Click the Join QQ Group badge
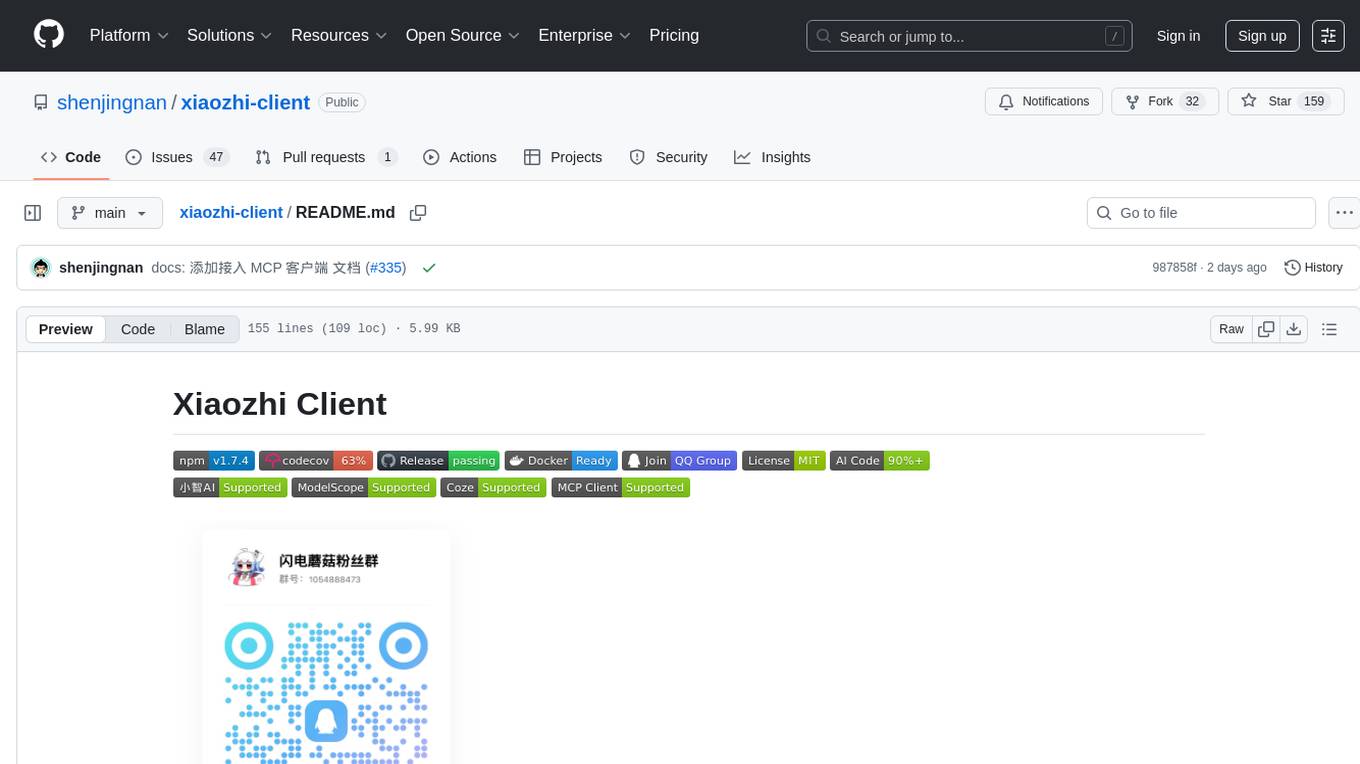This screenshot has height=764, width=1360. click(x=679, y=461)
